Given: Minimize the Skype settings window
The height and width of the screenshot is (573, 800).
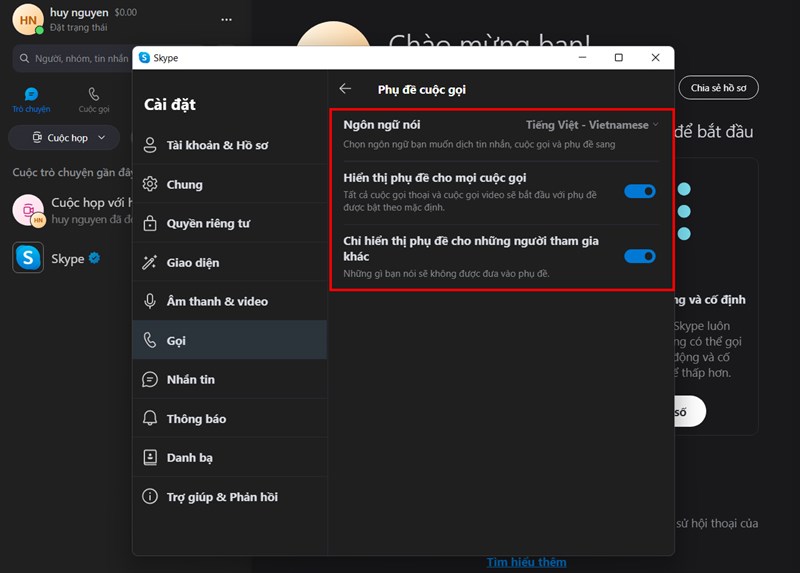Looking at the screenshot, I should coord(582,58).
